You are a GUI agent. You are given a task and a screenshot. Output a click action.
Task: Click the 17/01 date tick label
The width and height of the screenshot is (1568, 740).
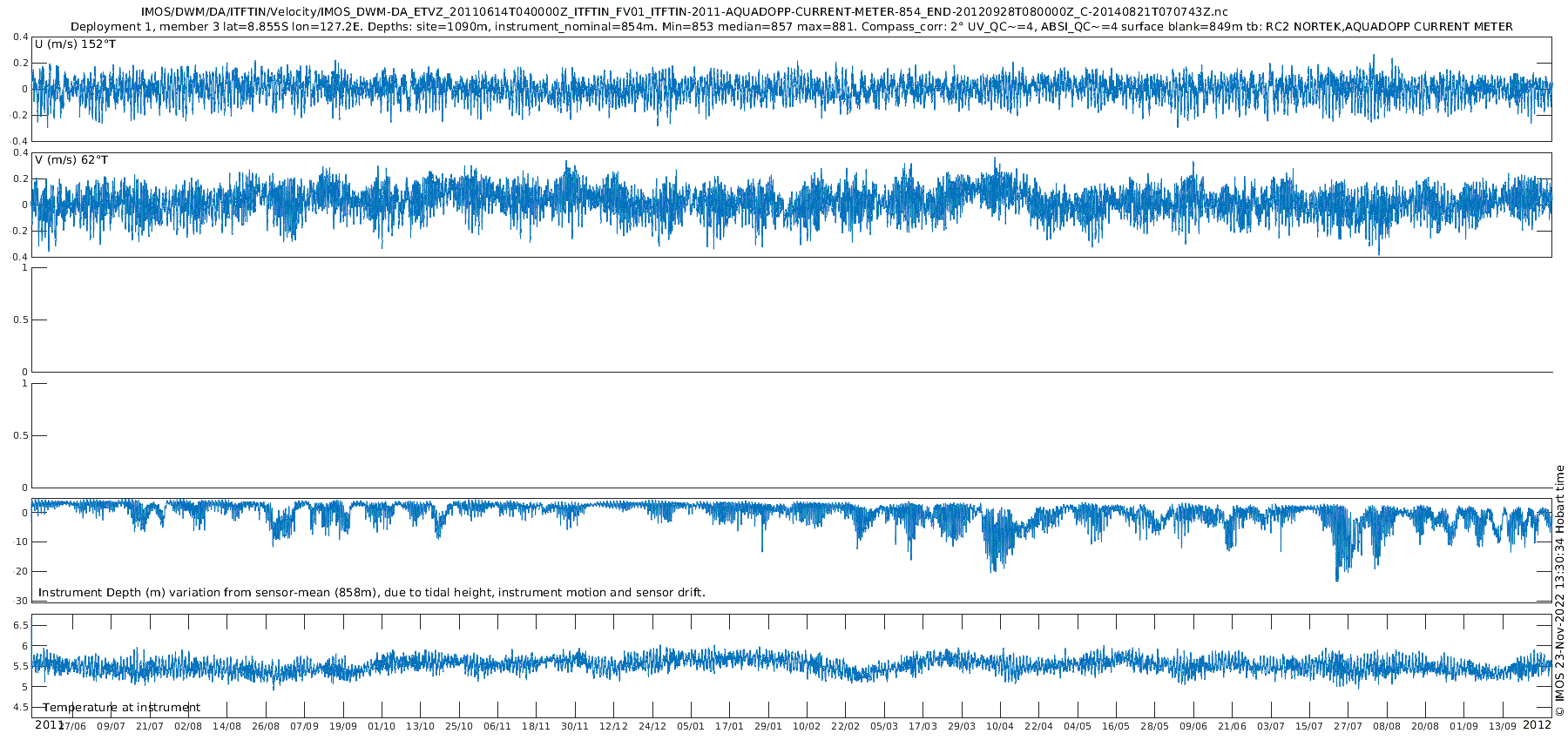tap(729, 726)
